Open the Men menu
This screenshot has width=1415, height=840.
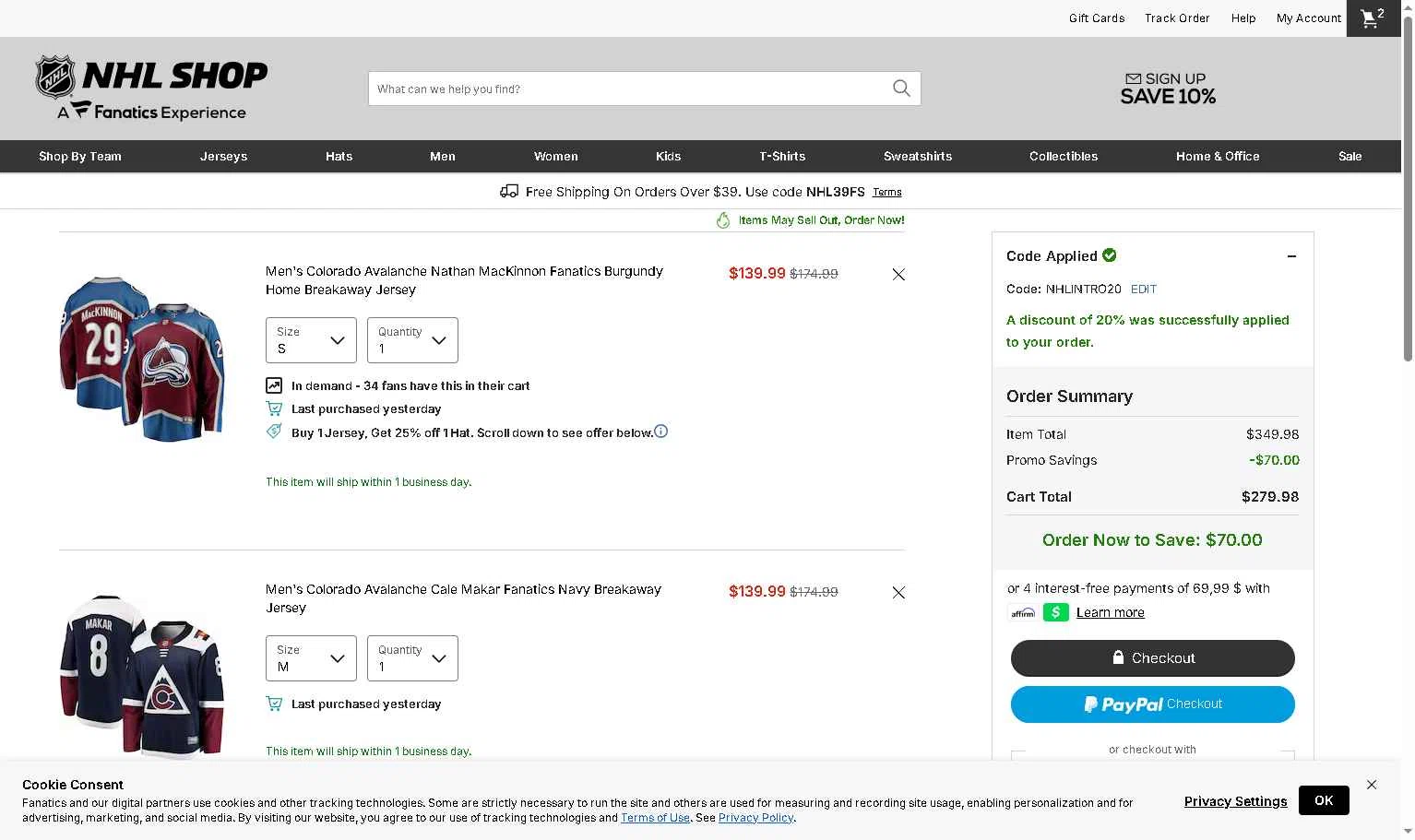[443, 156]
